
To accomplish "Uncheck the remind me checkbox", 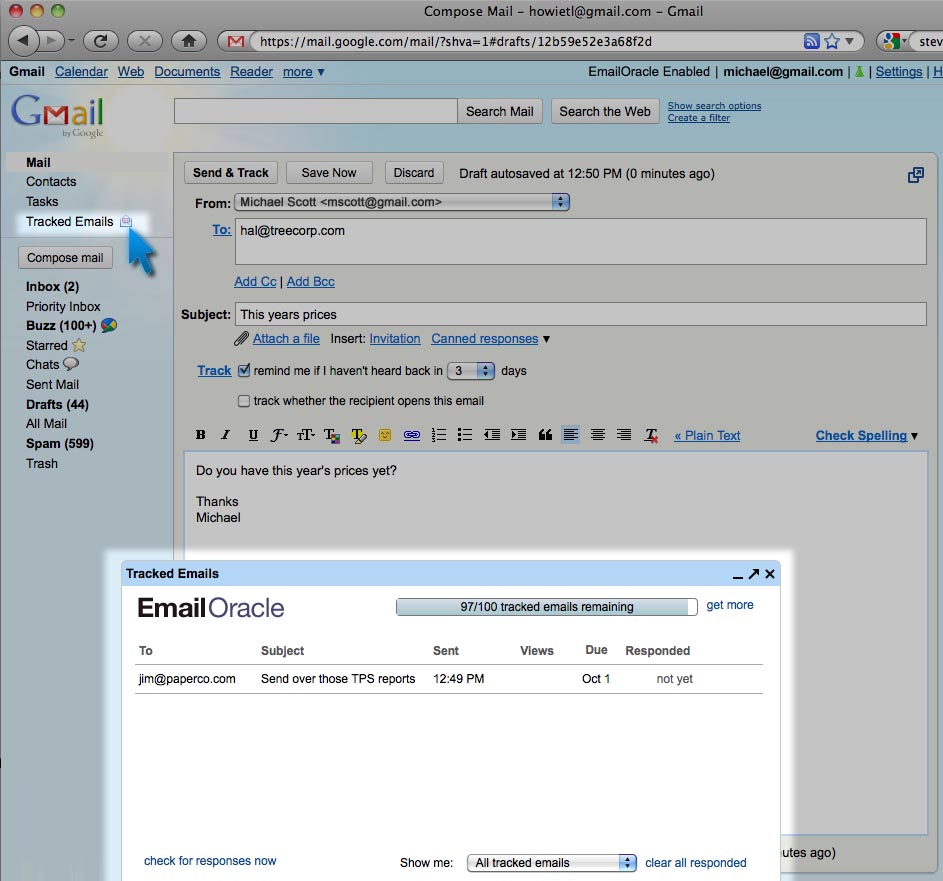I will point(244,370).
